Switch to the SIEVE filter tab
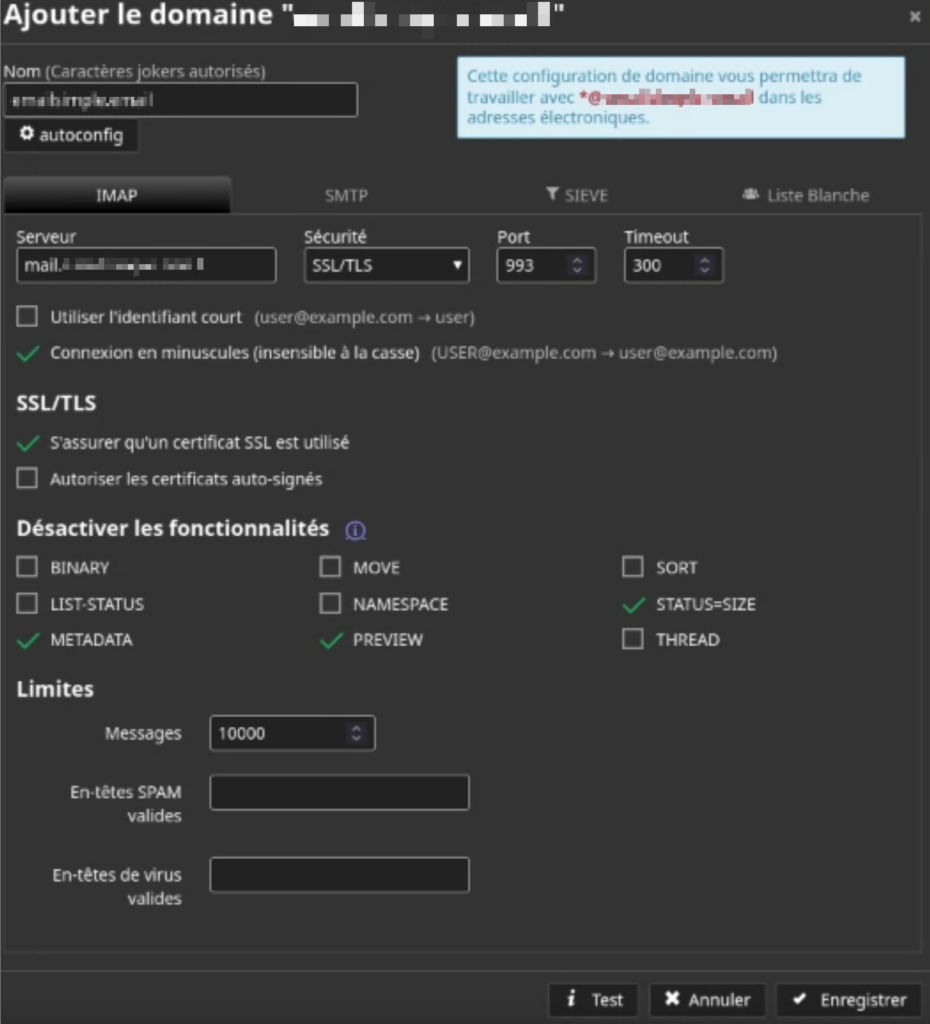 [x=577, y=195]
